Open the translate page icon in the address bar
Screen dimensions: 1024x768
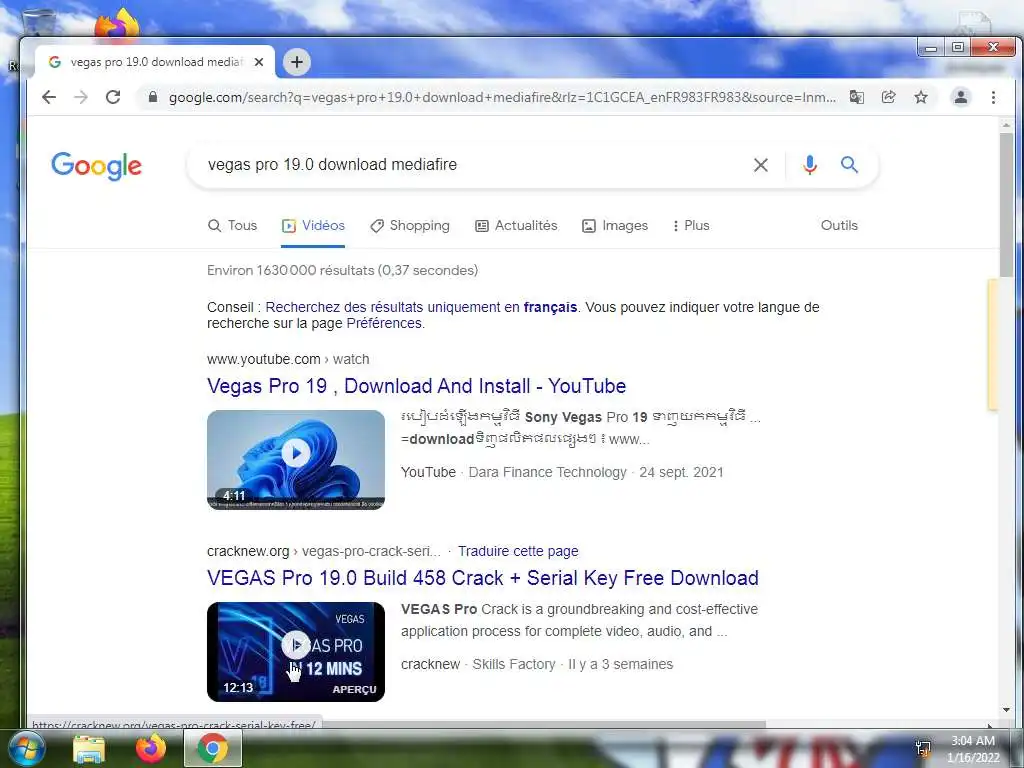[856, 97]
